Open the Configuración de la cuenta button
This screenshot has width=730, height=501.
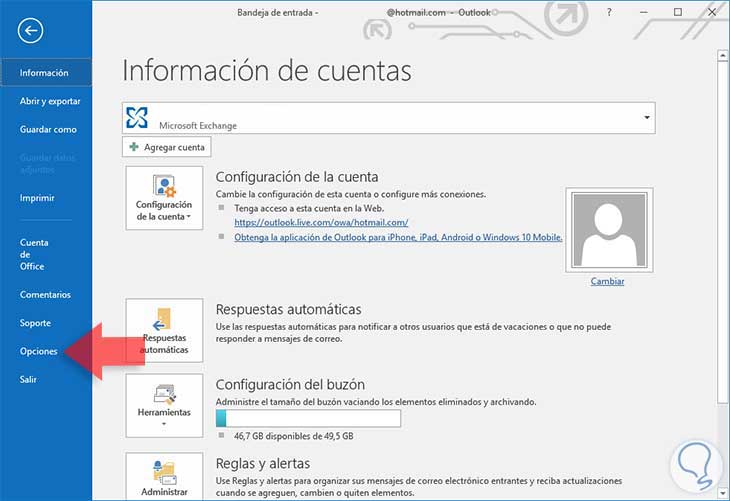tap(164, 198)
